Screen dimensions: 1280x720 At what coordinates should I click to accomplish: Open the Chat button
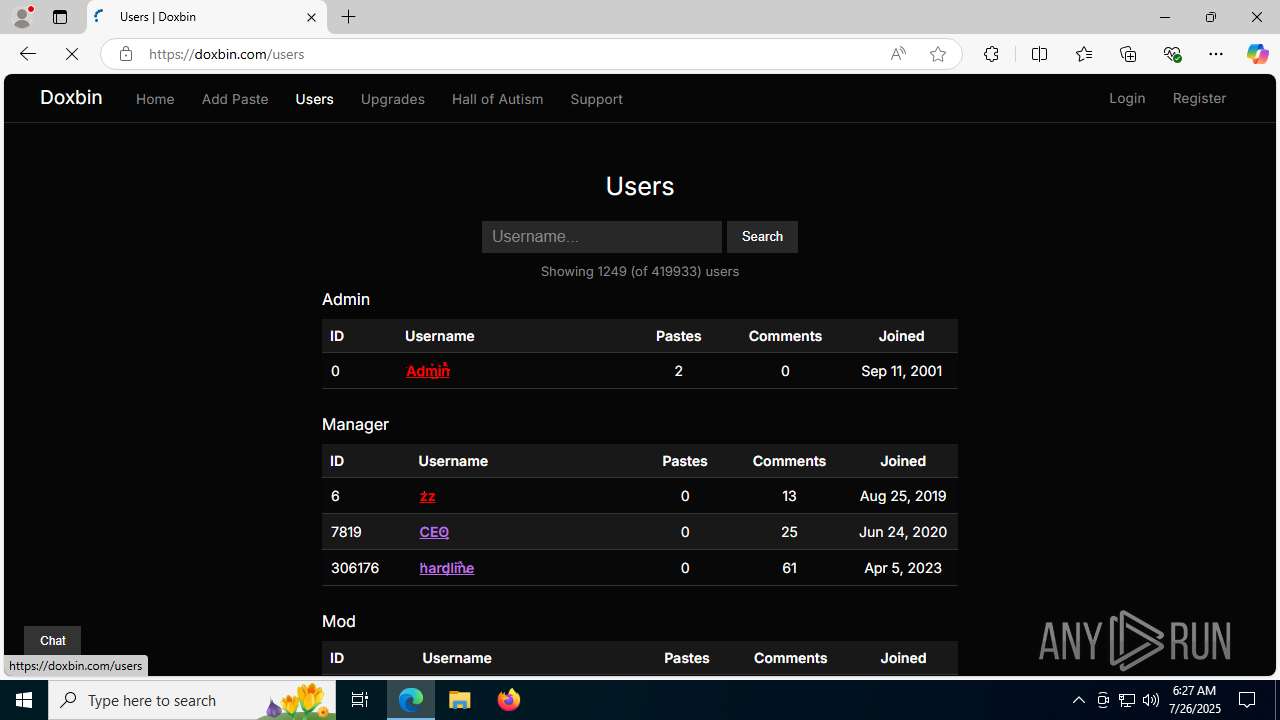(x=52, y=640)
